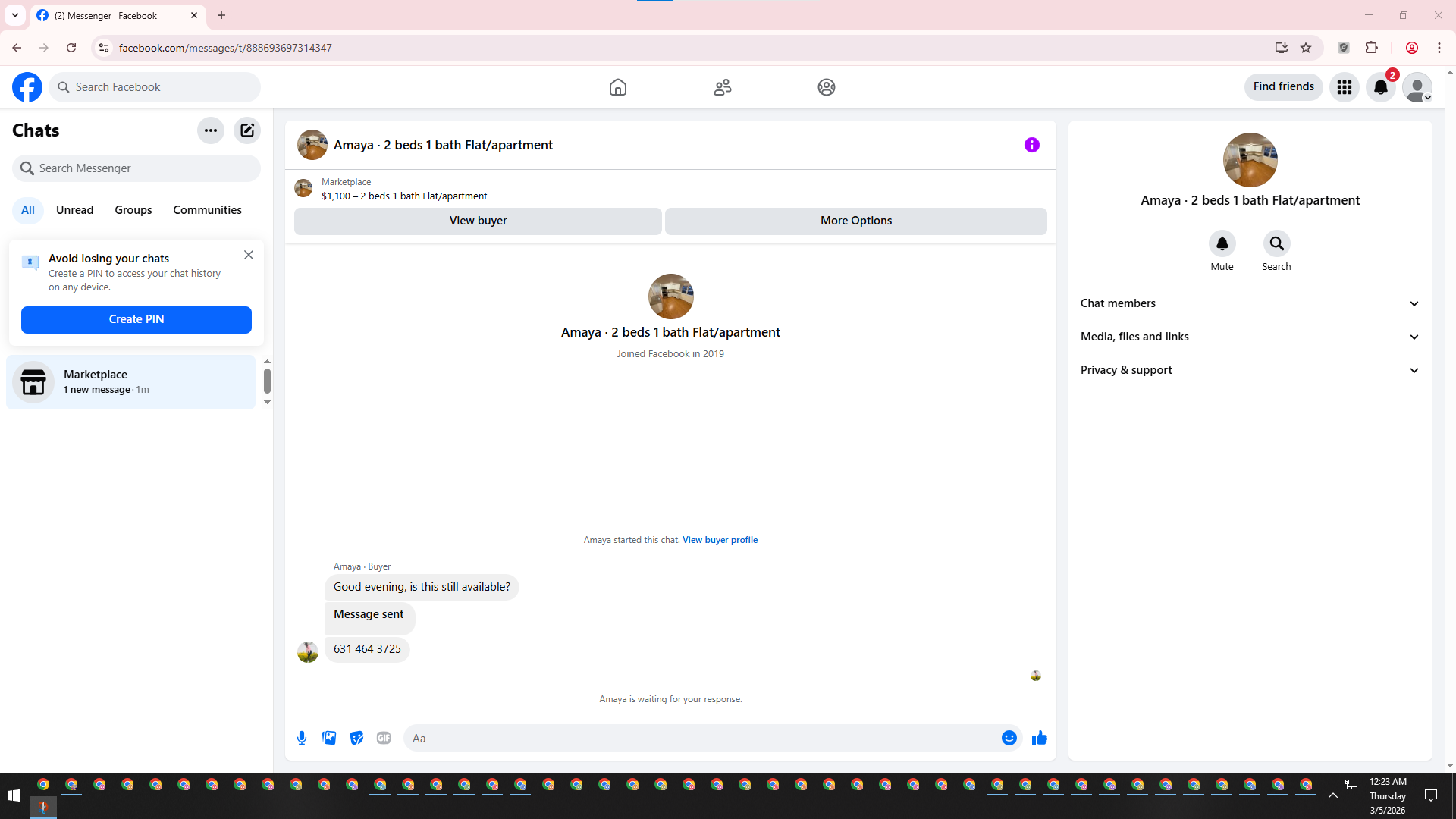
Task: Open the tab search dropdown arrow
Action: (x=15, y=15)
